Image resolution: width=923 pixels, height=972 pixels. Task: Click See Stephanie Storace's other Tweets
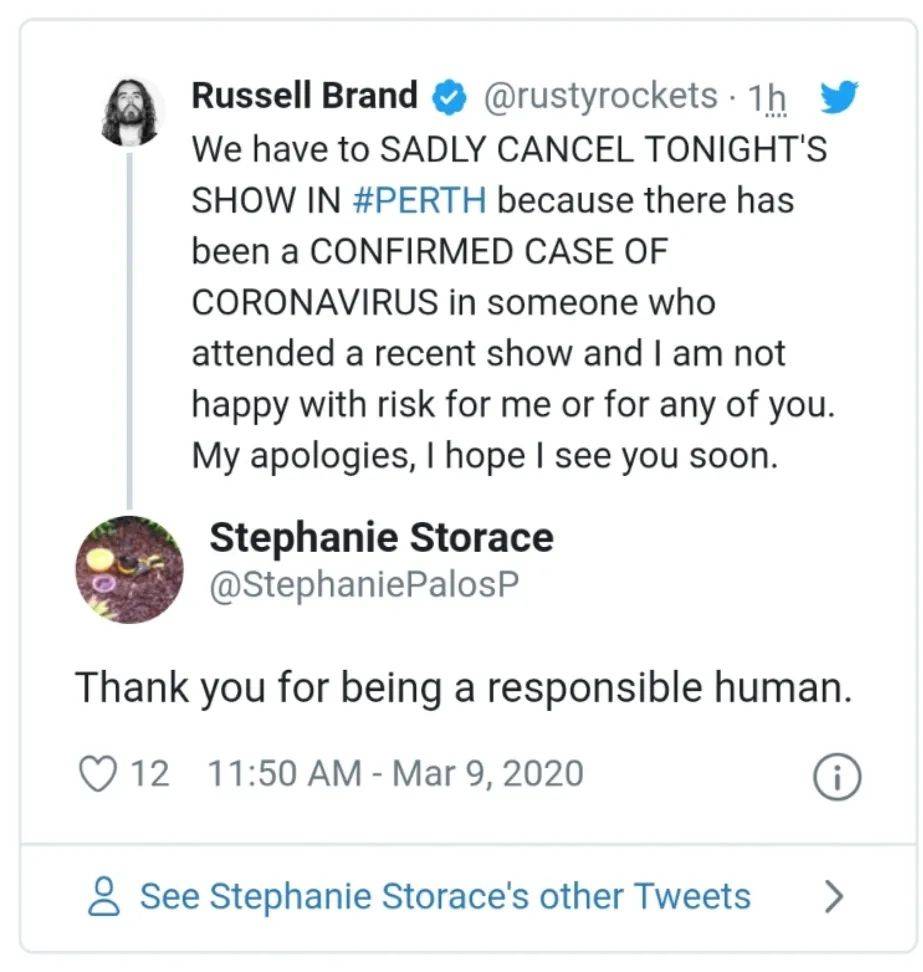(x=445, y=896)
